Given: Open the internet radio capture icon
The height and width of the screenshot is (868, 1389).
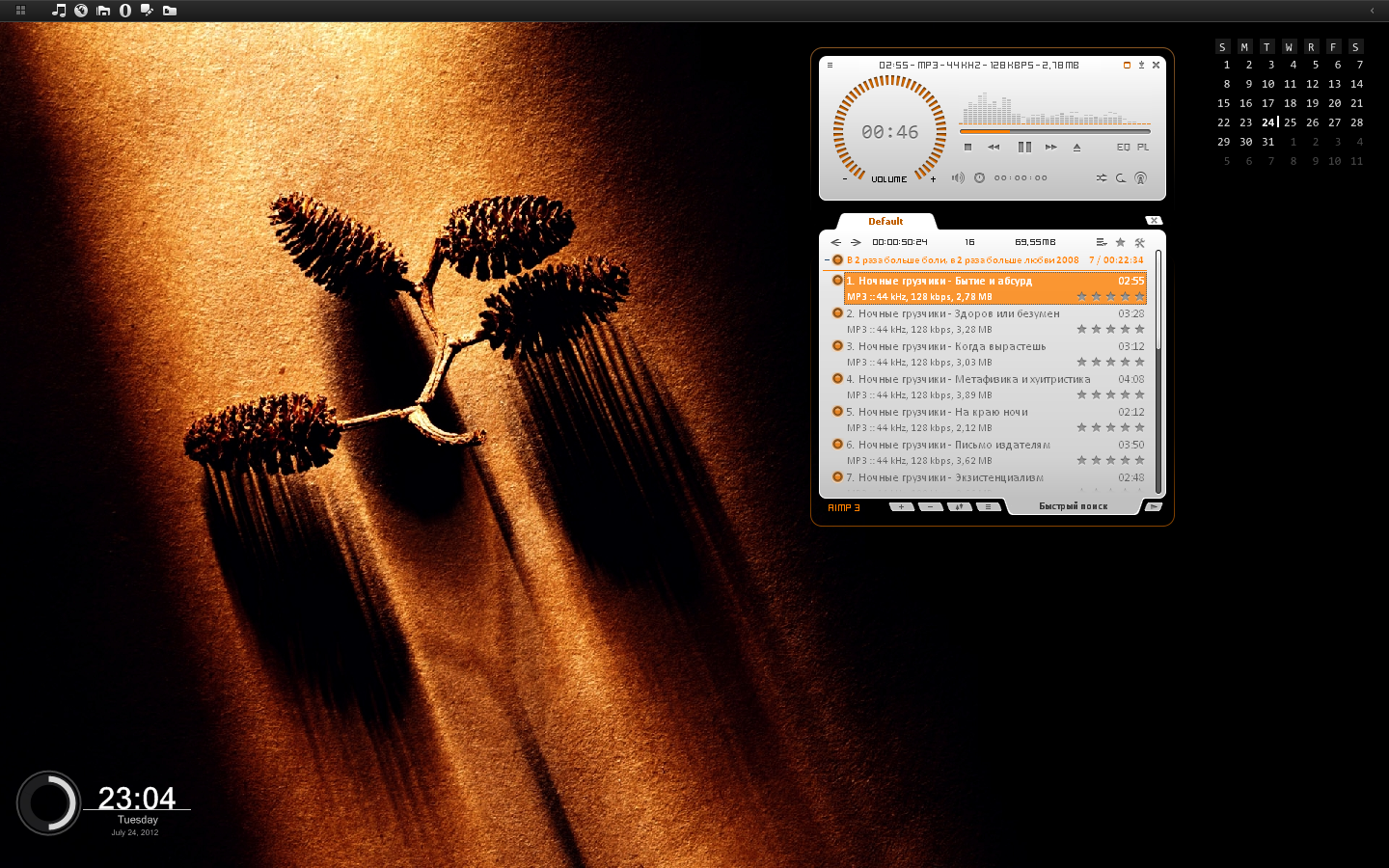Looking at the screenshot, I should pyautogui.click(x=1141, y=177).
